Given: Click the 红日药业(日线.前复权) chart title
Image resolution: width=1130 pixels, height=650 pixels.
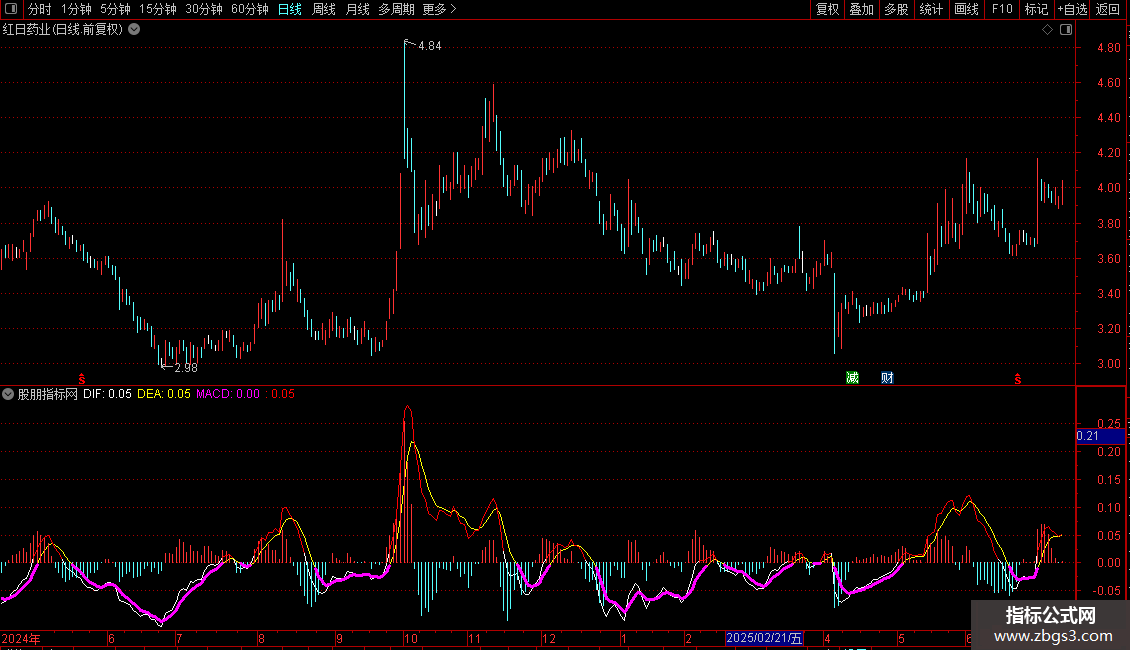Looking at the screenshot, I should click(x=63, y=30).
